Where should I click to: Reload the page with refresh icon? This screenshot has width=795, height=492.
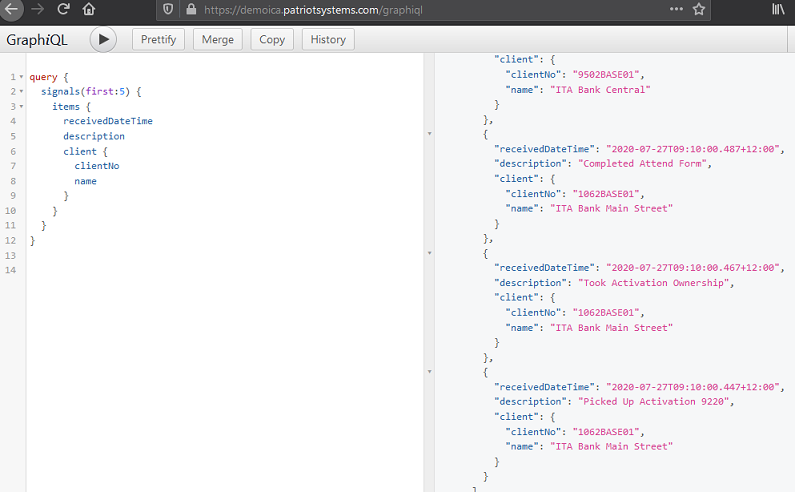click(x=63, y=9)
